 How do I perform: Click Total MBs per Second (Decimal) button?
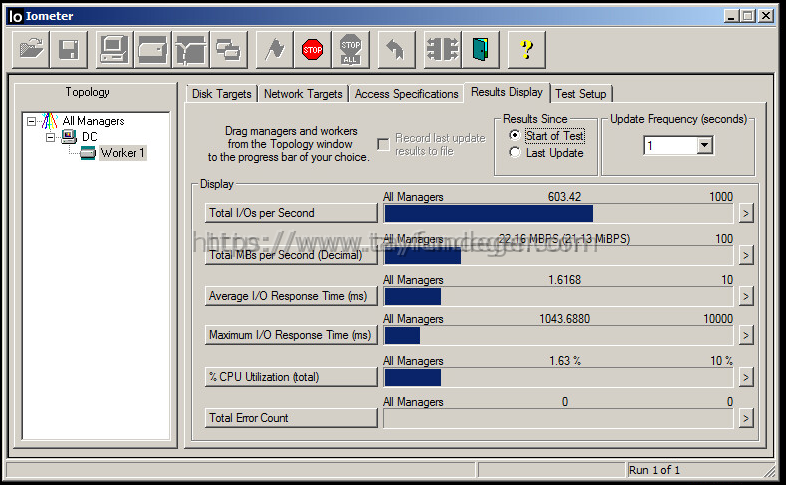(x=291, y=255)
